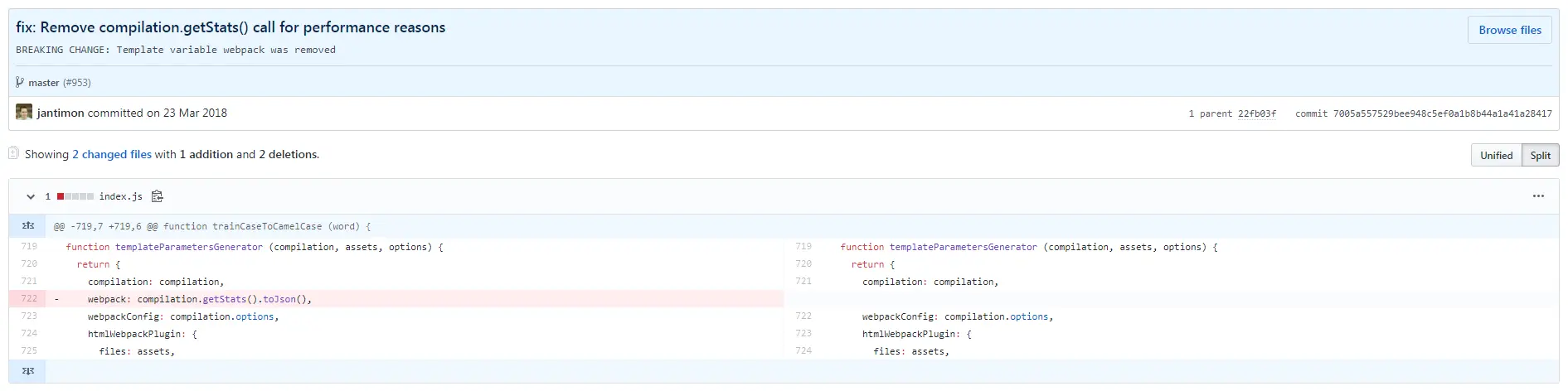Click right line number 719
The height and width of the screenshot is (391, 1568).
click(x=803, y=246)
